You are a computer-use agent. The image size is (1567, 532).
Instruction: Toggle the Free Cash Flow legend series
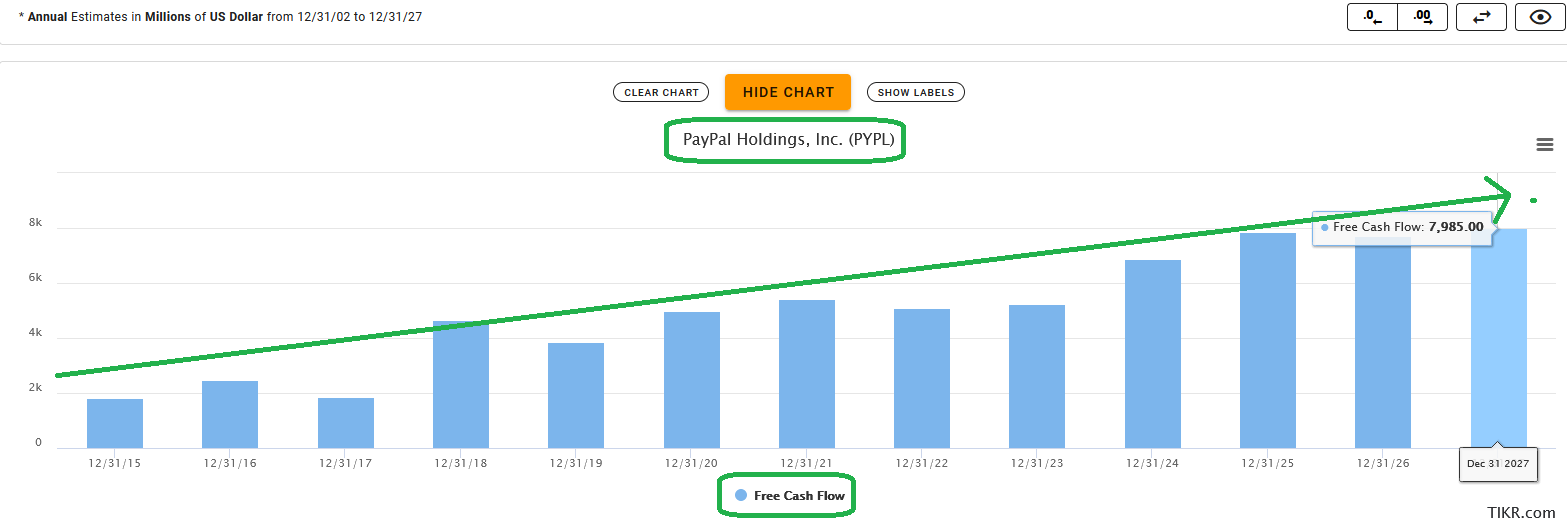790,496
